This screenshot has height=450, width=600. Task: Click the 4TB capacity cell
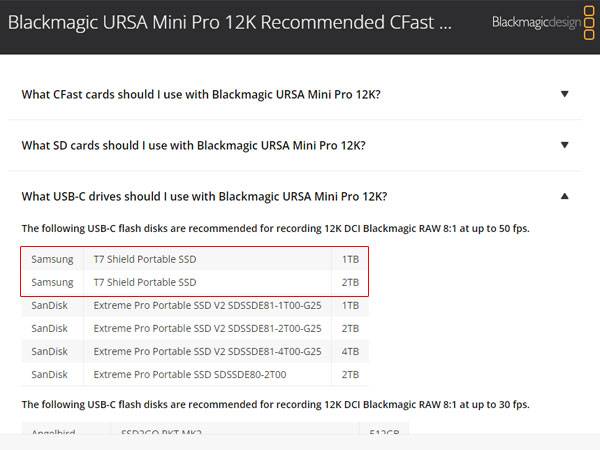(x=350, y=351)
